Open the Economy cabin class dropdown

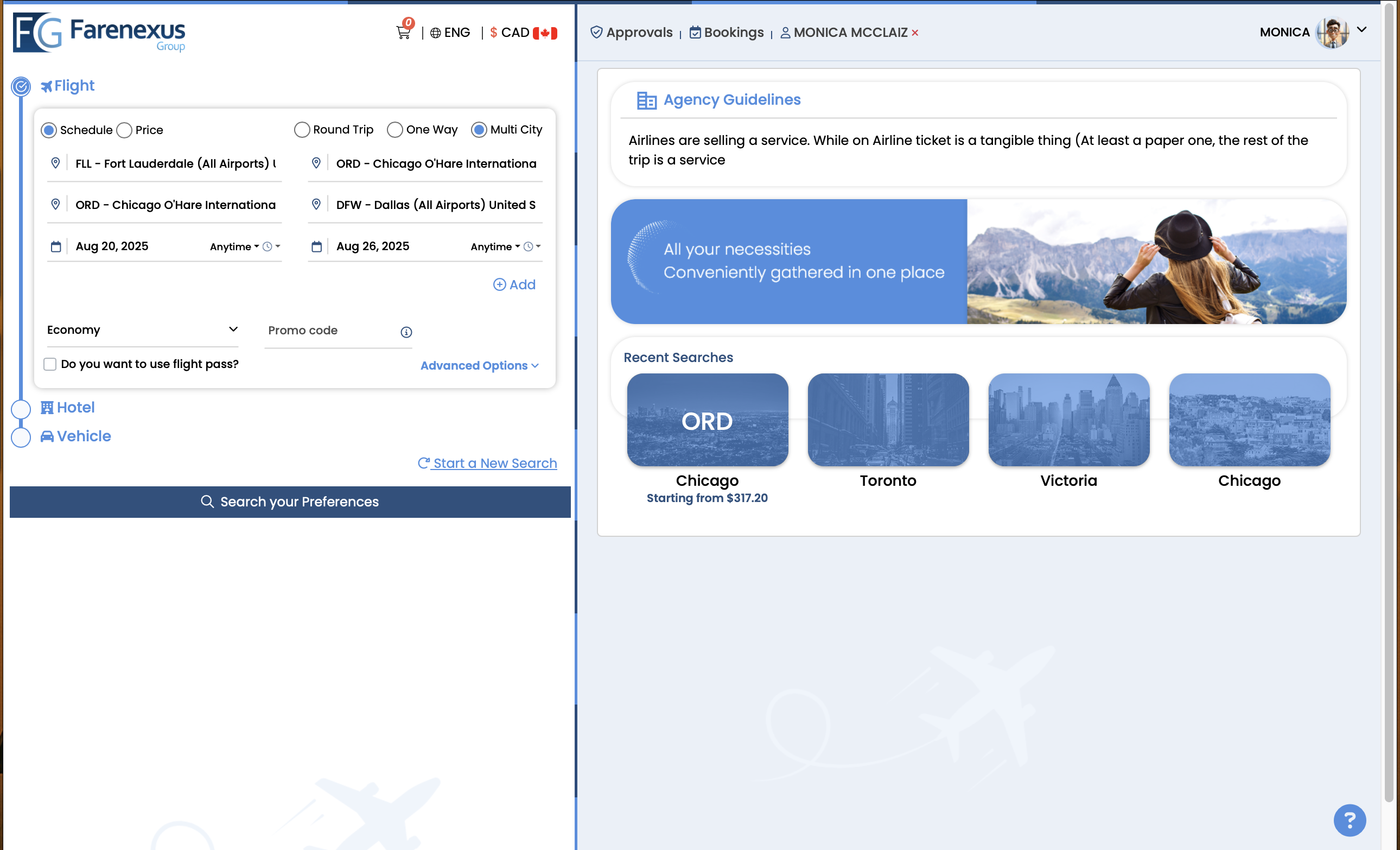pyautogui.click(x=142, y=329)
